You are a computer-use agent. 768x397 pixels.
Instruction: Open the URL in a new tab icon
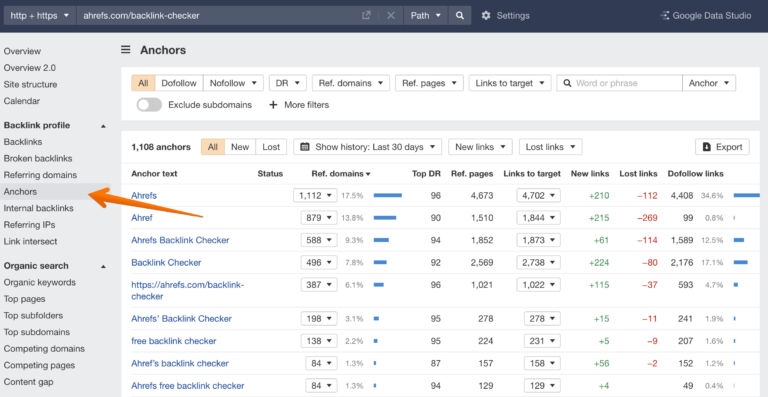pyautogui.click(x=366, y=16)
